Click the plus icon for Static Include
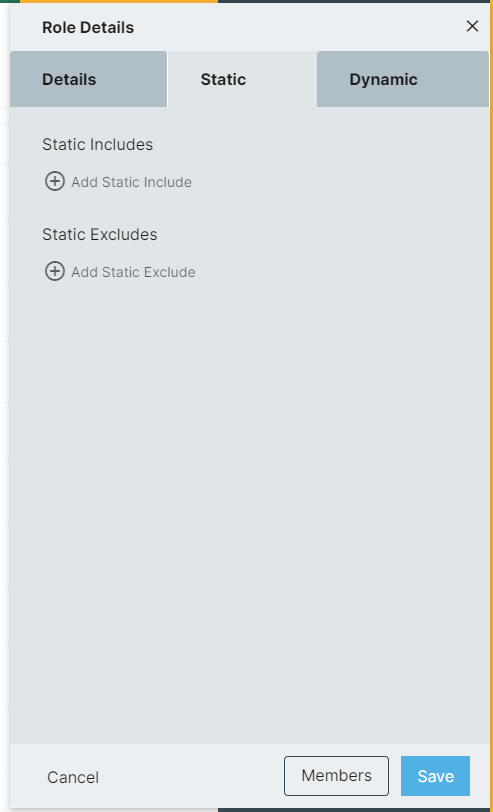This screenshot has height=812, width=493. coord(55,181)
